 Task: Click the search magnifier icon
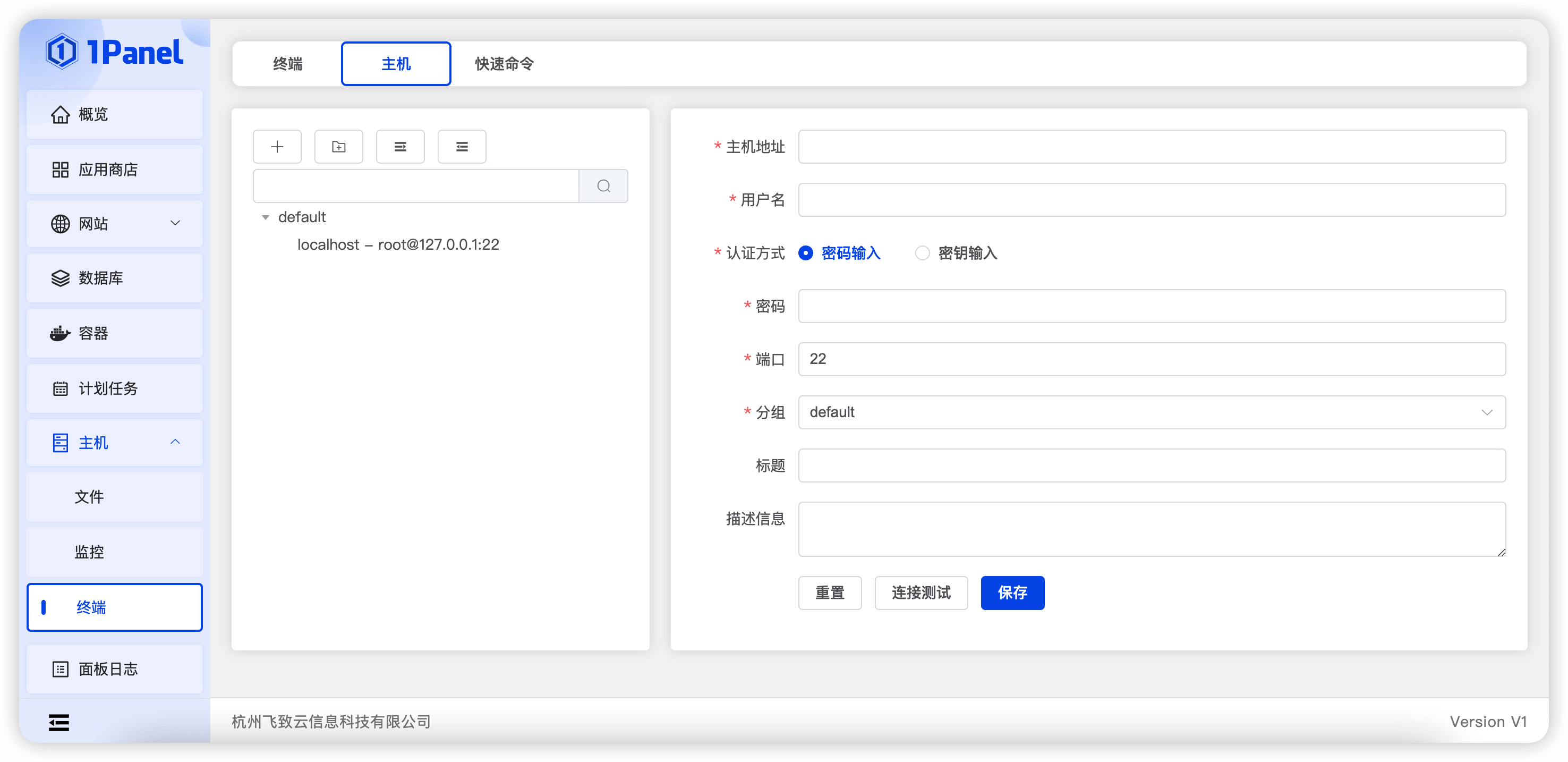tap(603, 186)
